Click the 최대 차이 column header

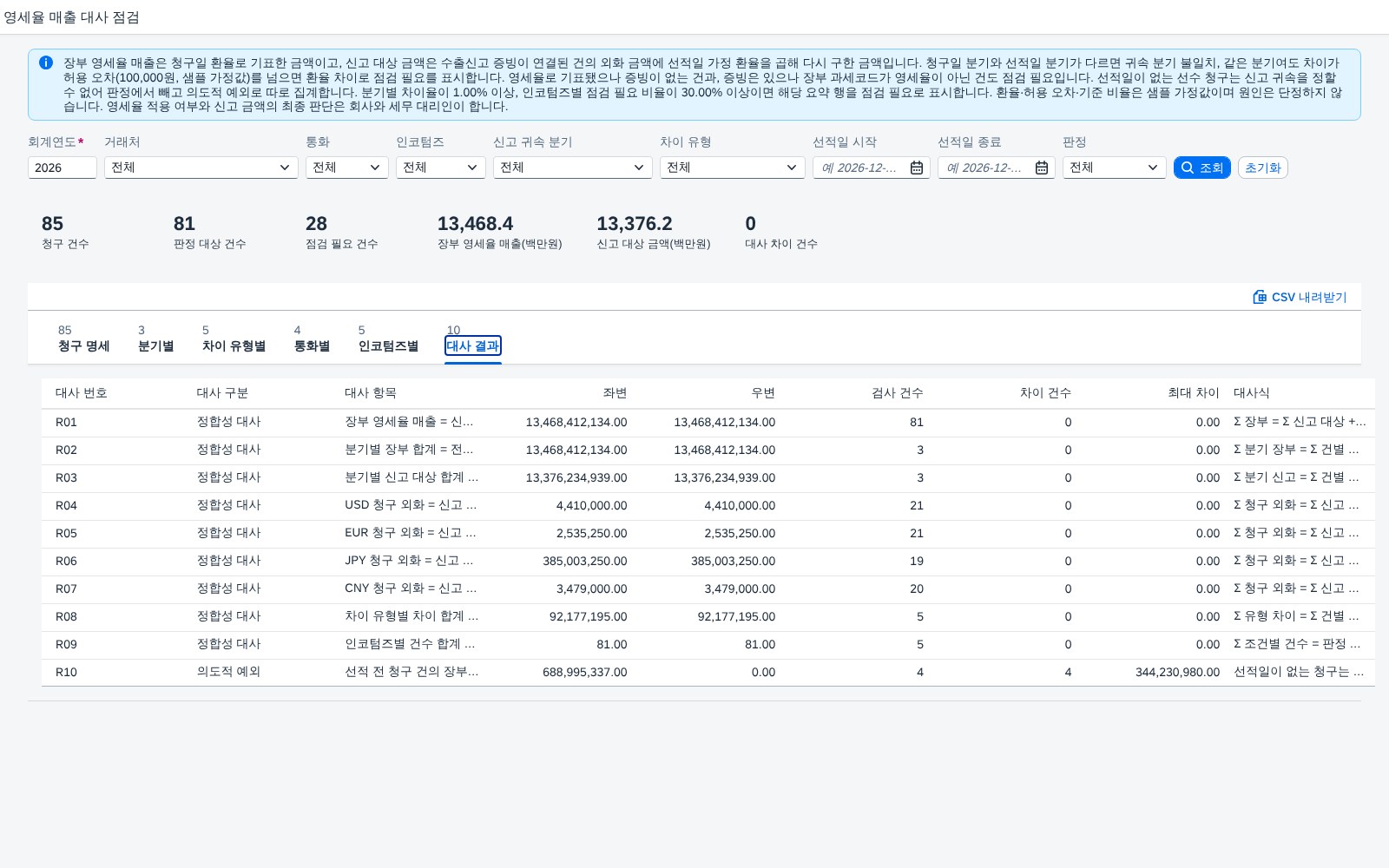point(1194,393)
